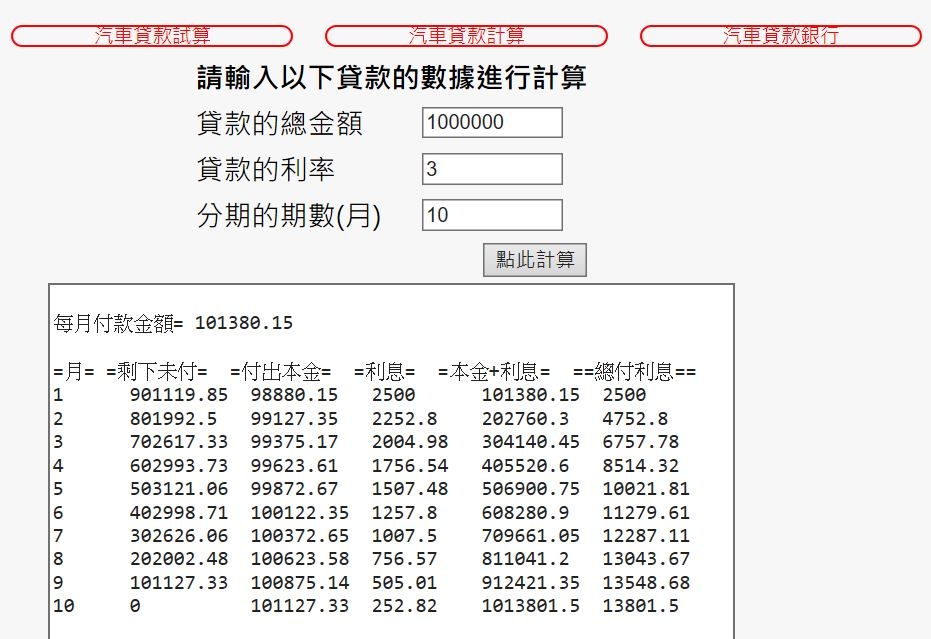Click the 請輸入以下貸款的數據進行計算 heading
Viewport: 931px width, 639px height.
tap(392, 78)
